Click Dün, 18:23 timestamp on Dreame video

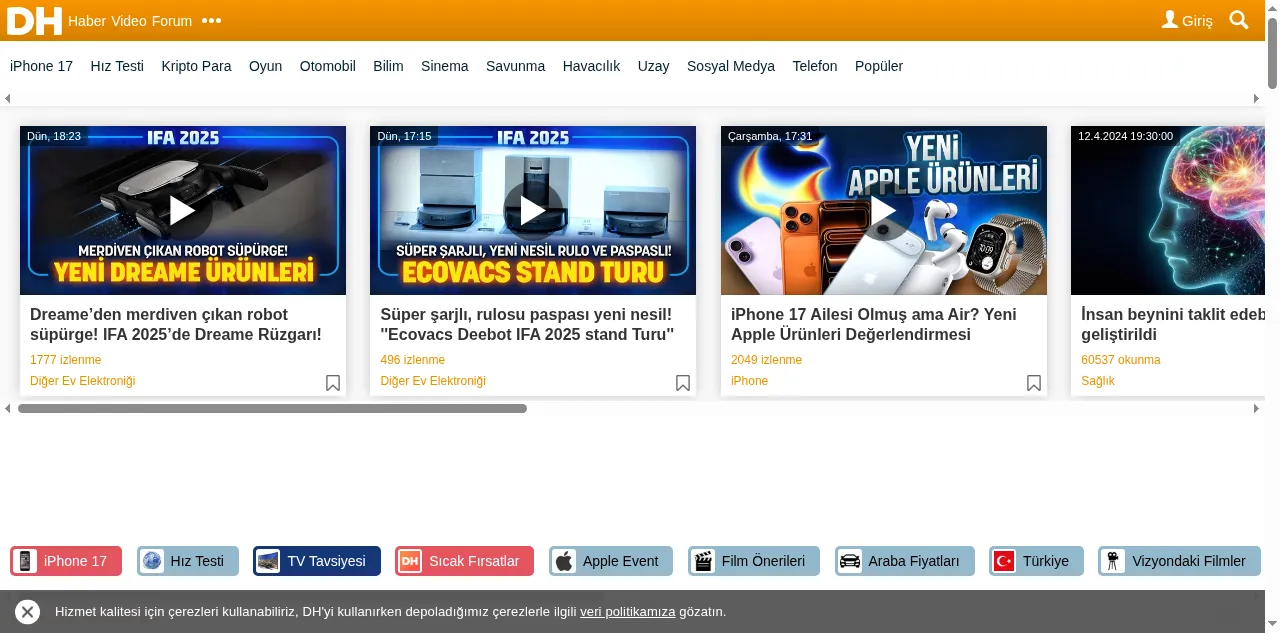pyautogui.click(x=54, y=136)
